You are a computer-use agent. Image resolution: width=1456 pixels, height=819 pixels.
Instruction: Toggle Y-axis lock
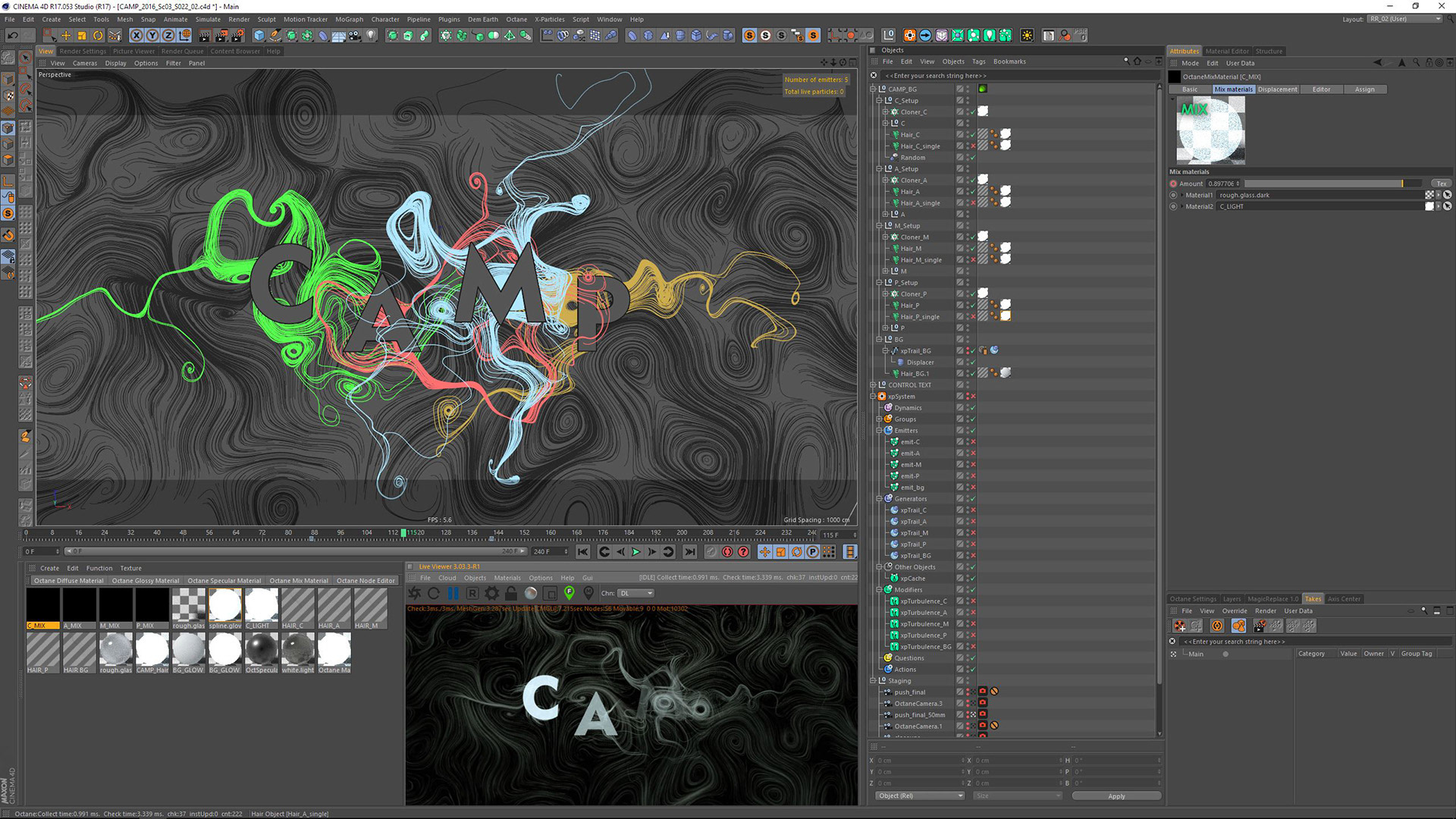[152, 36]
